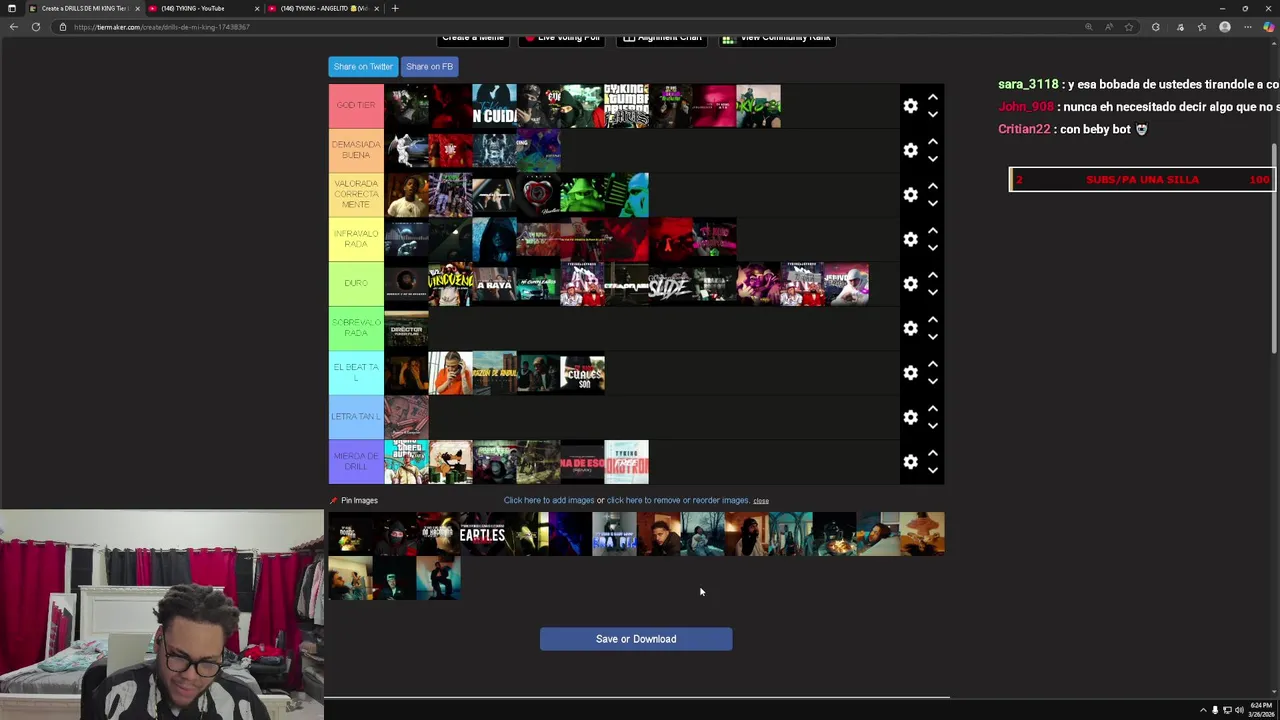Viewport: 1280px width, 720px height.
Task: Open settings gear for GOD TIER row
Action: [x=910, y=106]
